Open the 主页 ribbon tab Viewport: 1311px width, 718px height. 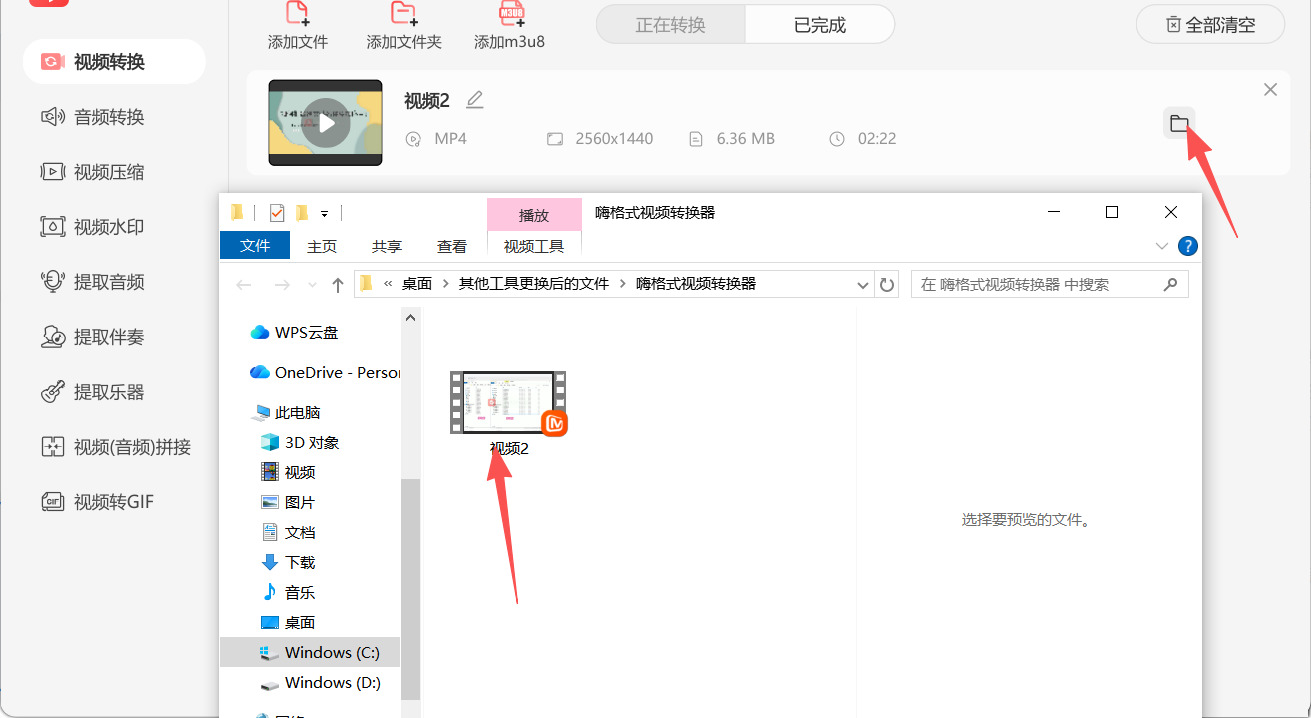point(322,246)
